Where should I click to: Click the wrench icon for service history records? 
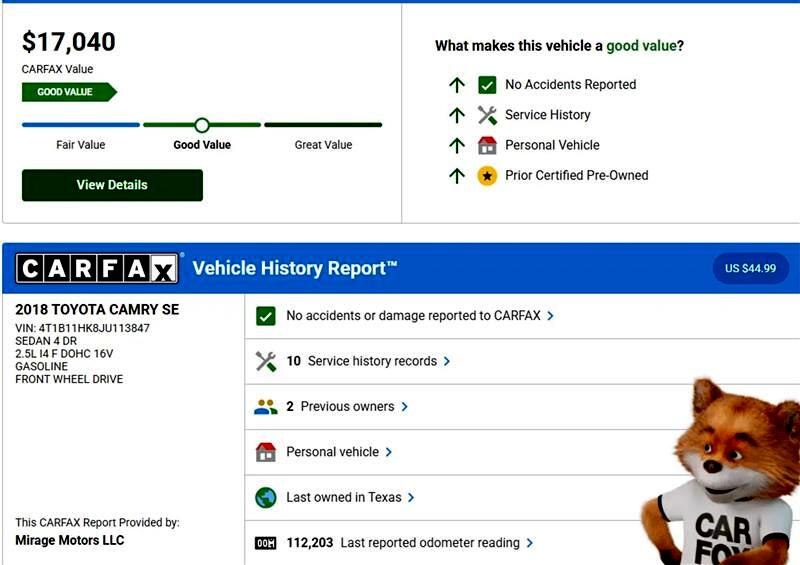[265, 361]
